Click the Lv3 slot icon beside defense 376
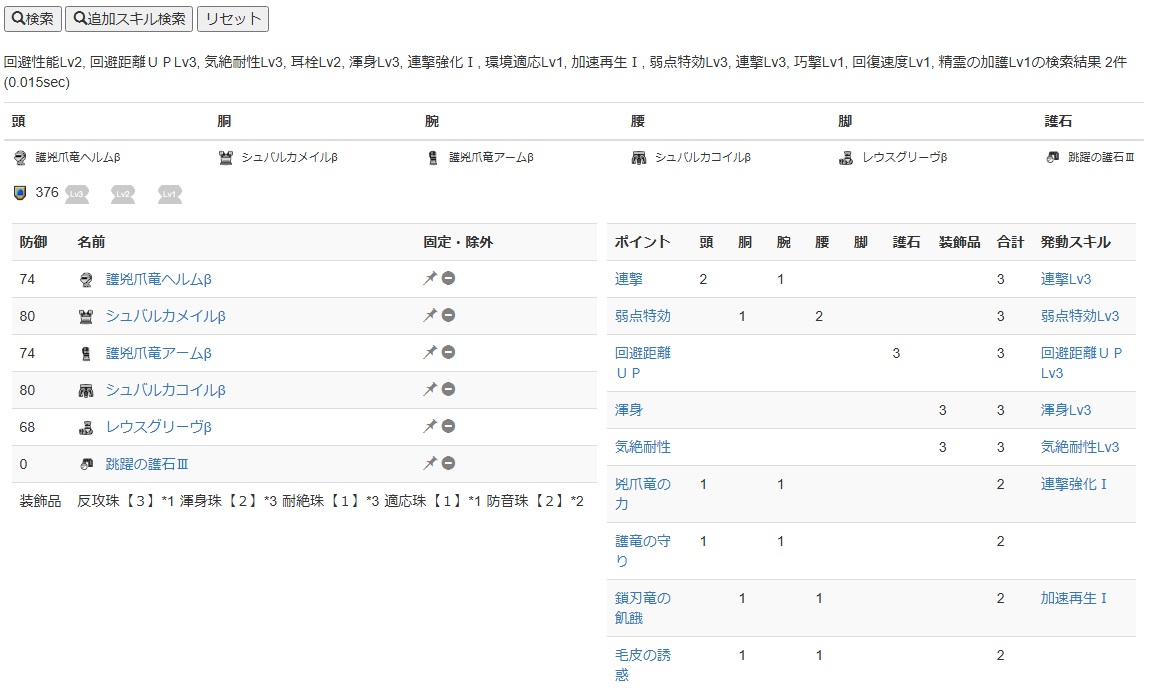The width and height of the screenshot is (1161, 693). (77, 194)
